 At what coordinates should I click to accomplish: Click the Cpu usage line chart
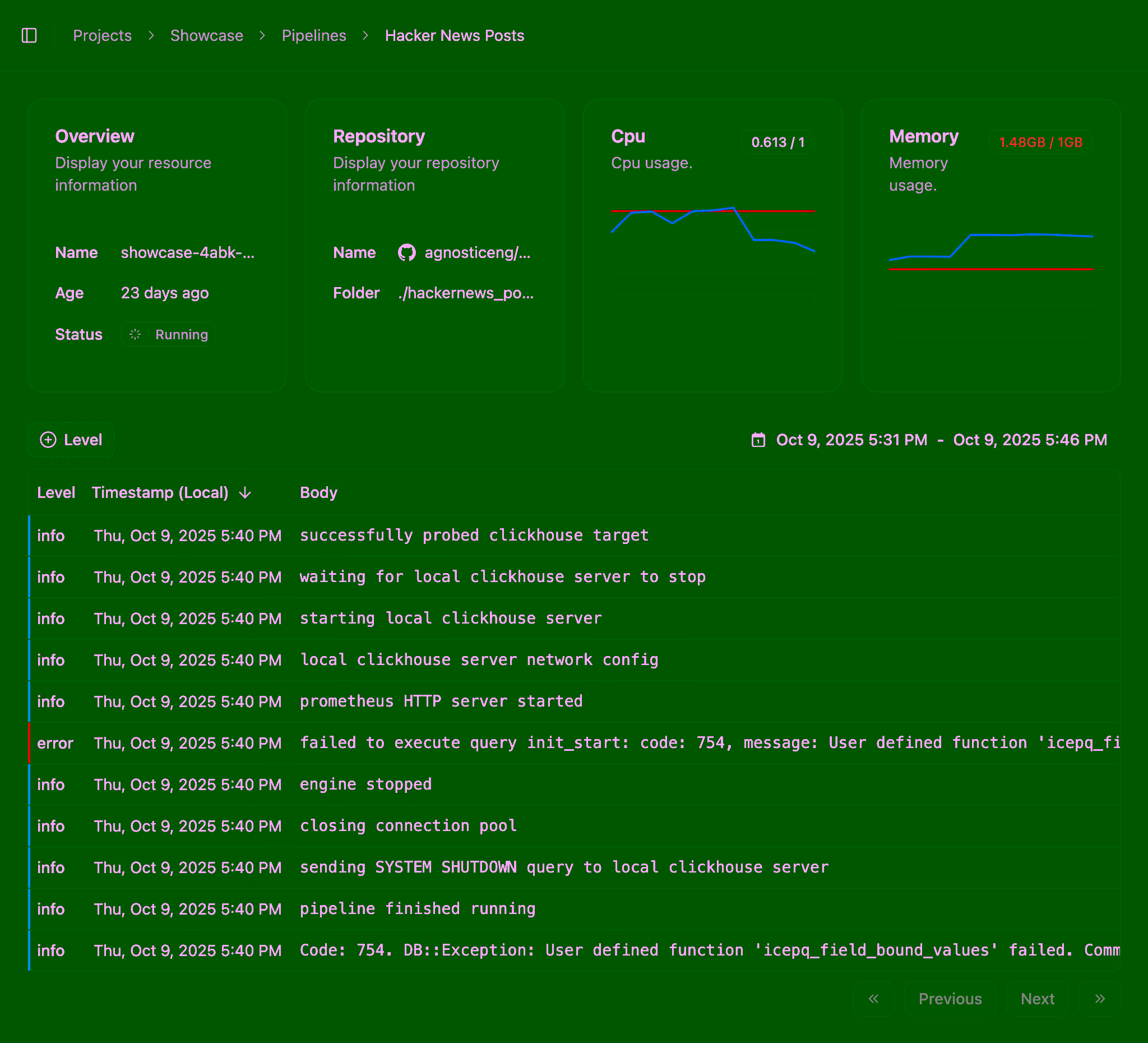tap(712, 251)
